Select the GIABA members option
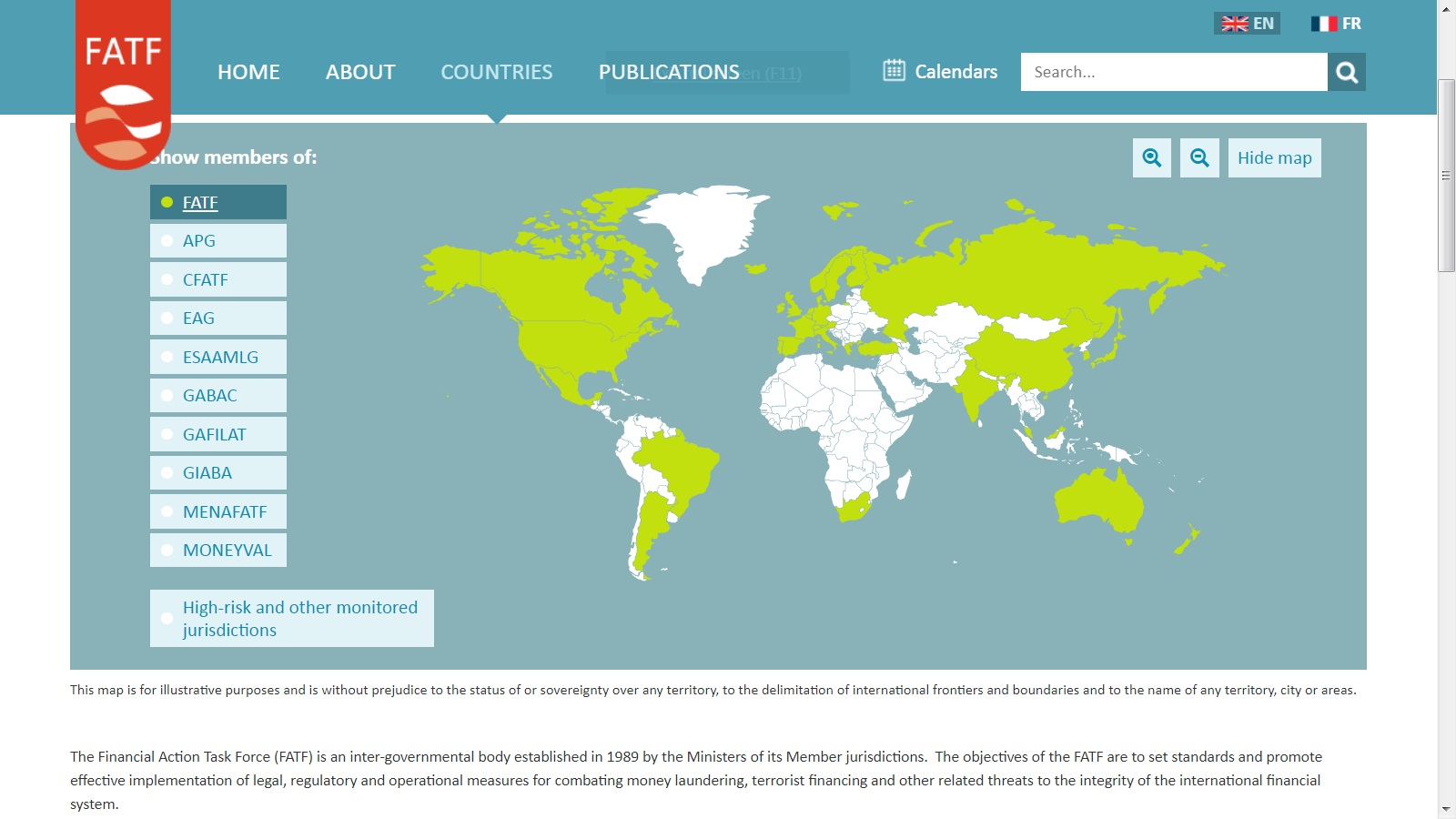Screen dimensions: 1456x819 point(218,472)
